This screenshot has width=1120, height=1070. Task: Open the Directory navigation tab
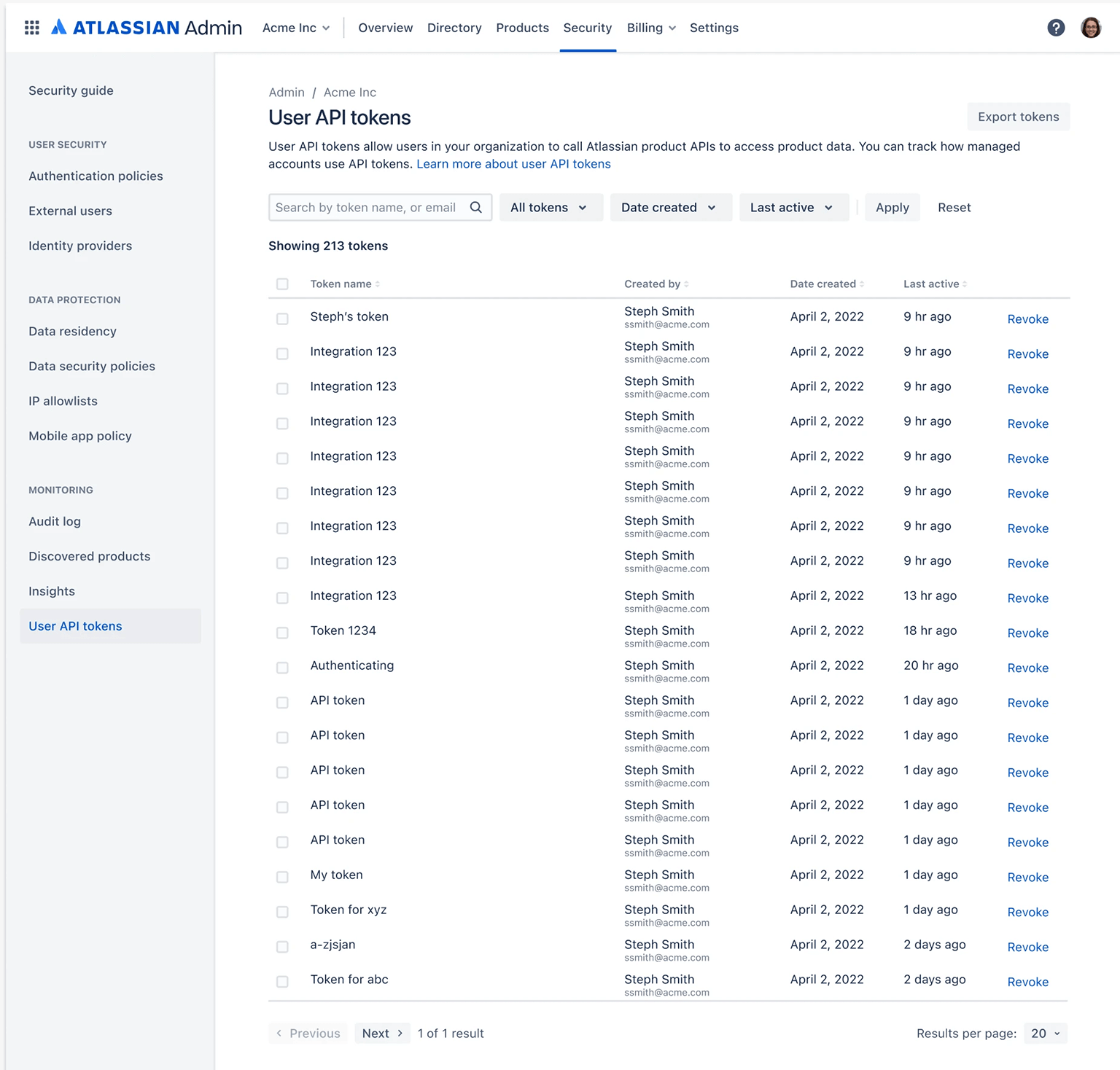click(x=454, y=28)
